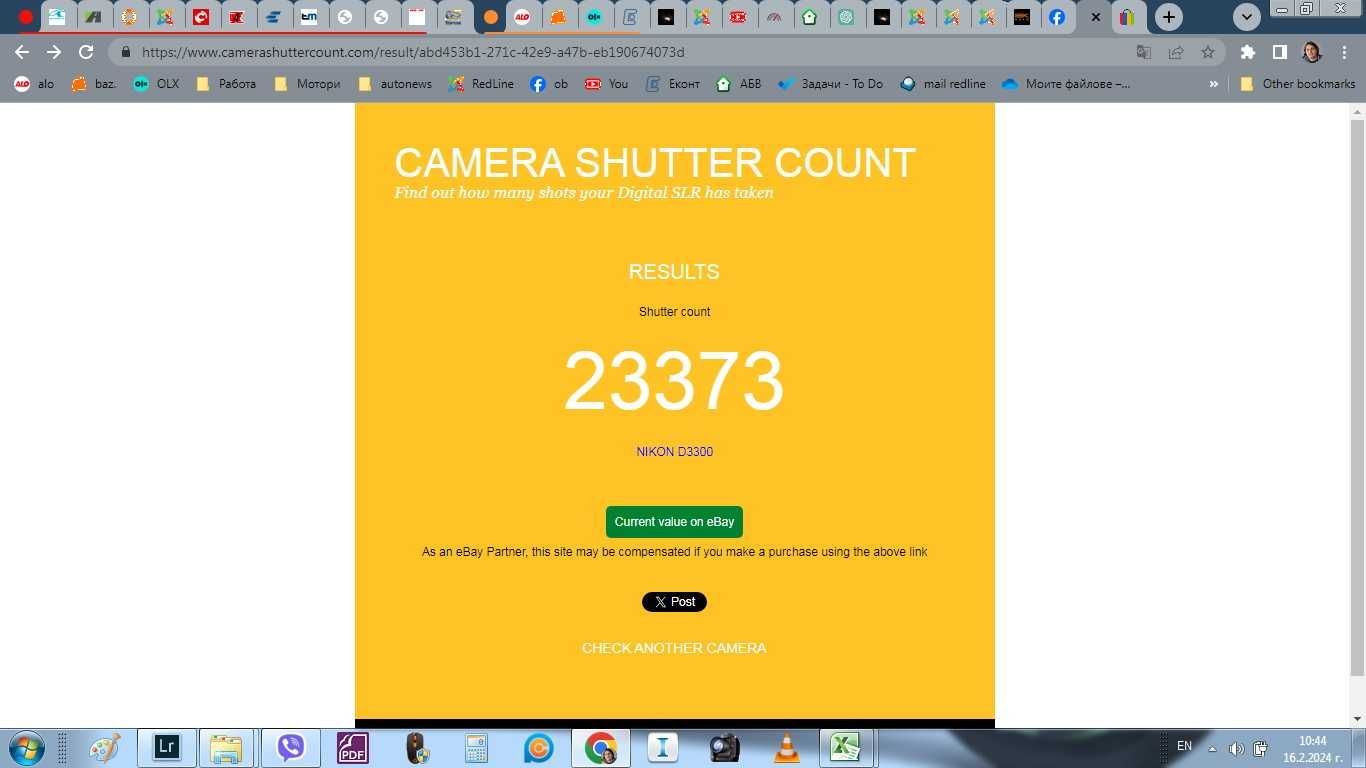Screen dimensions: 1366x768
Task: Open the Мотори bookmarks folder
Action: click(307, 84)
